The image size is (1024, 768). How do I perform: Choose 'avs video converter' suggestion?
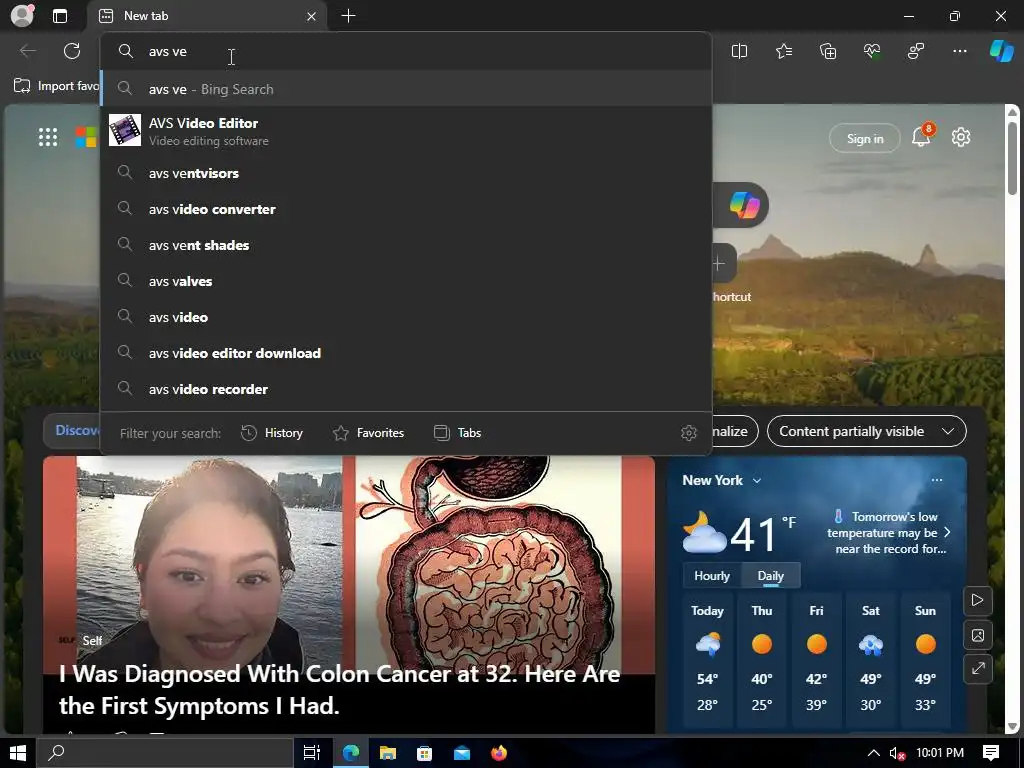(406, 209)
